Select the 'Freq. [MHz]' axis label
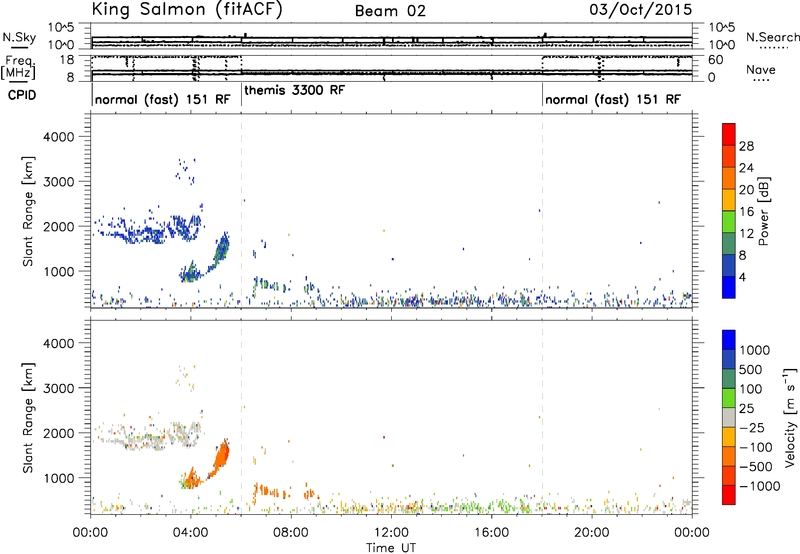Viewport: 800px width, 554px height. tap(19, 67)
